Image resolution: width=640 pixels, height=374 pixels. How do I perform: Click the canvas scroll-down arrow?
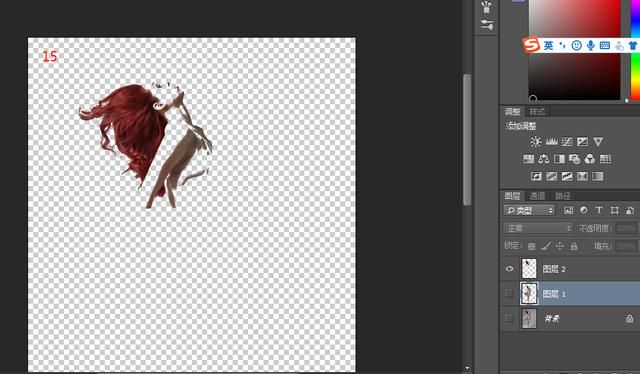coord(467,368)
